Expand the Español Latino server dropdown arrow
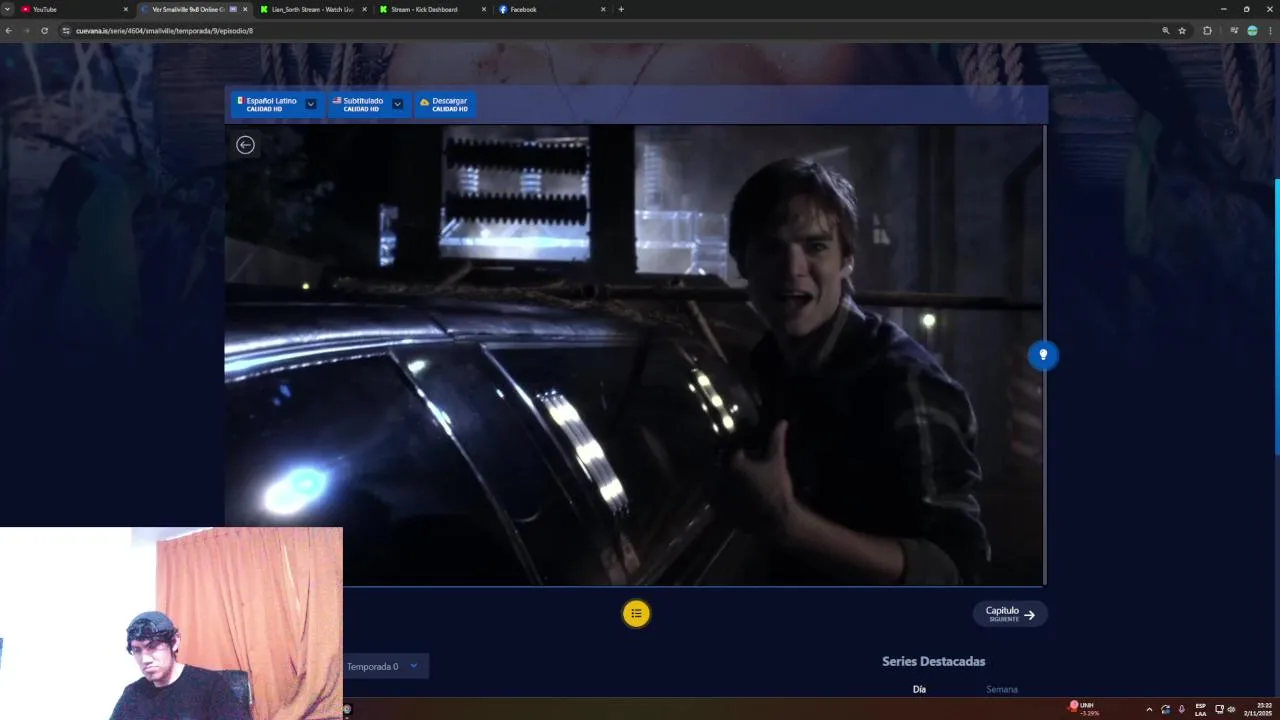 [311, 104]
